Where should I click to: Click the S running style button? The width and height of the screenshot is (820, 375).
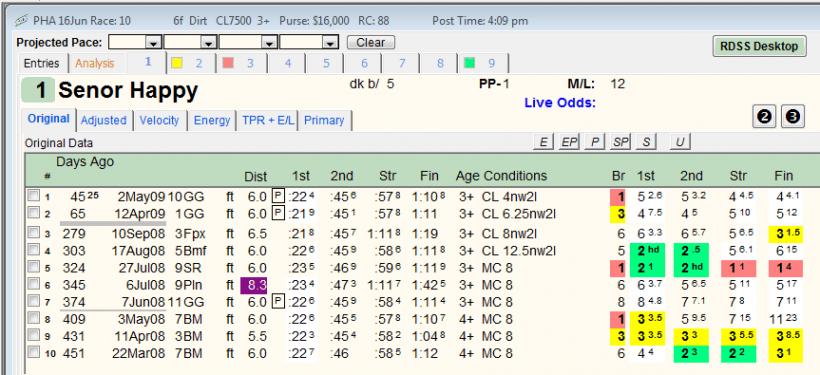click(x=646, y=142)
